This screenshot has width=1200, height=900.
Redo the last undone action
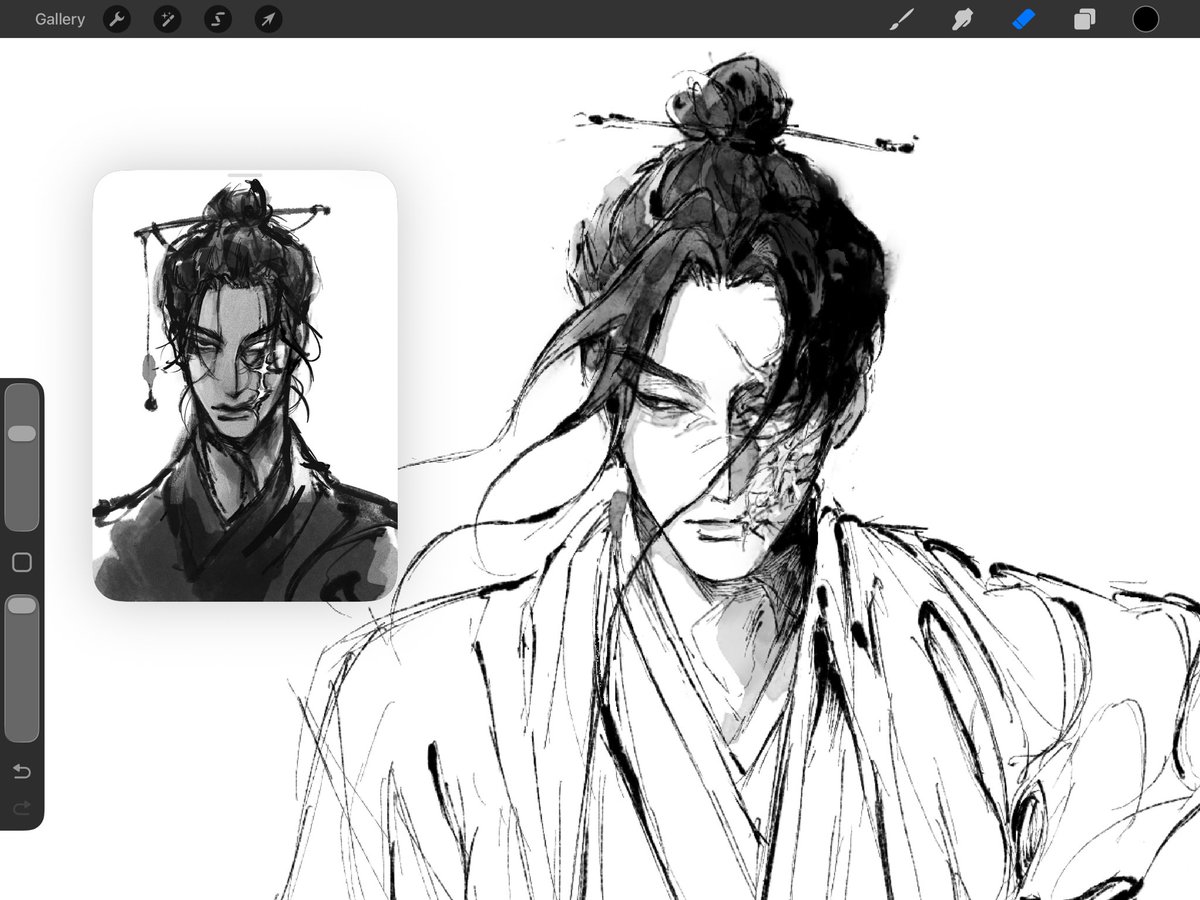21,808
